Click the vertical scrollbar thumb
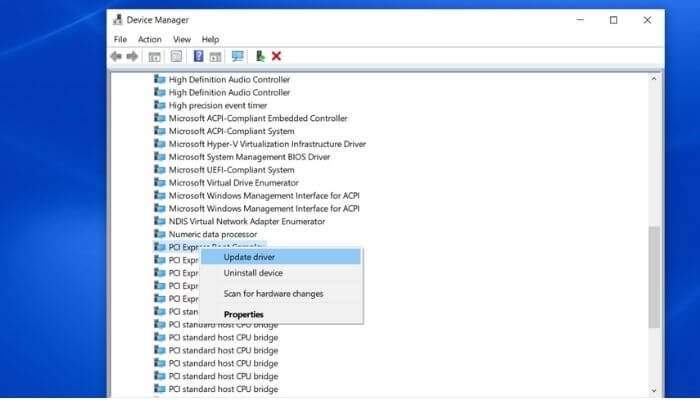Screen dimensions: 700x400 tap(654, 277)
